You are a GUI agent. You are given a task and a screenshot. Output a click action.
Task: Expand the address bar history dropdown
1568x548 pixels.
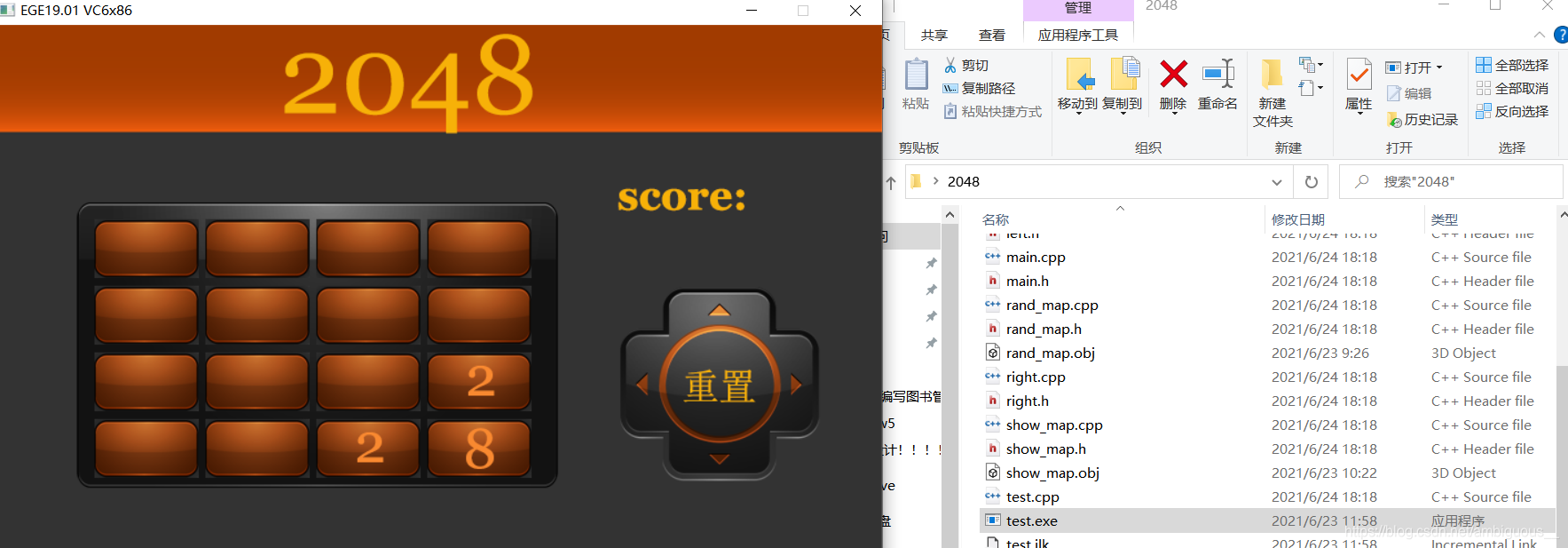click(1277, 182)
